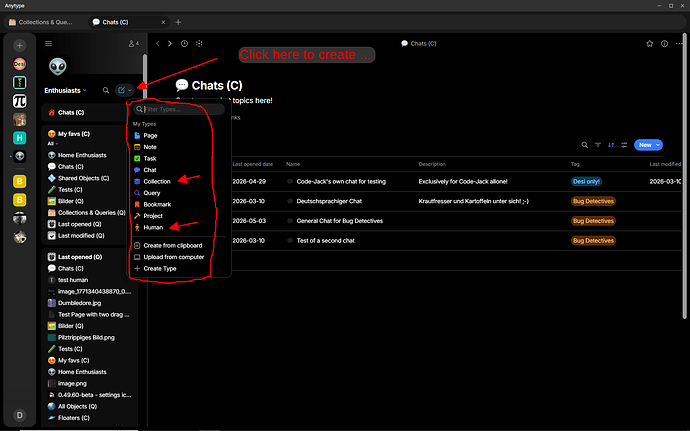Select the alien head space icon
Image resolution: width=690 pixels, height=431 pixels.
tap(19, 156)
